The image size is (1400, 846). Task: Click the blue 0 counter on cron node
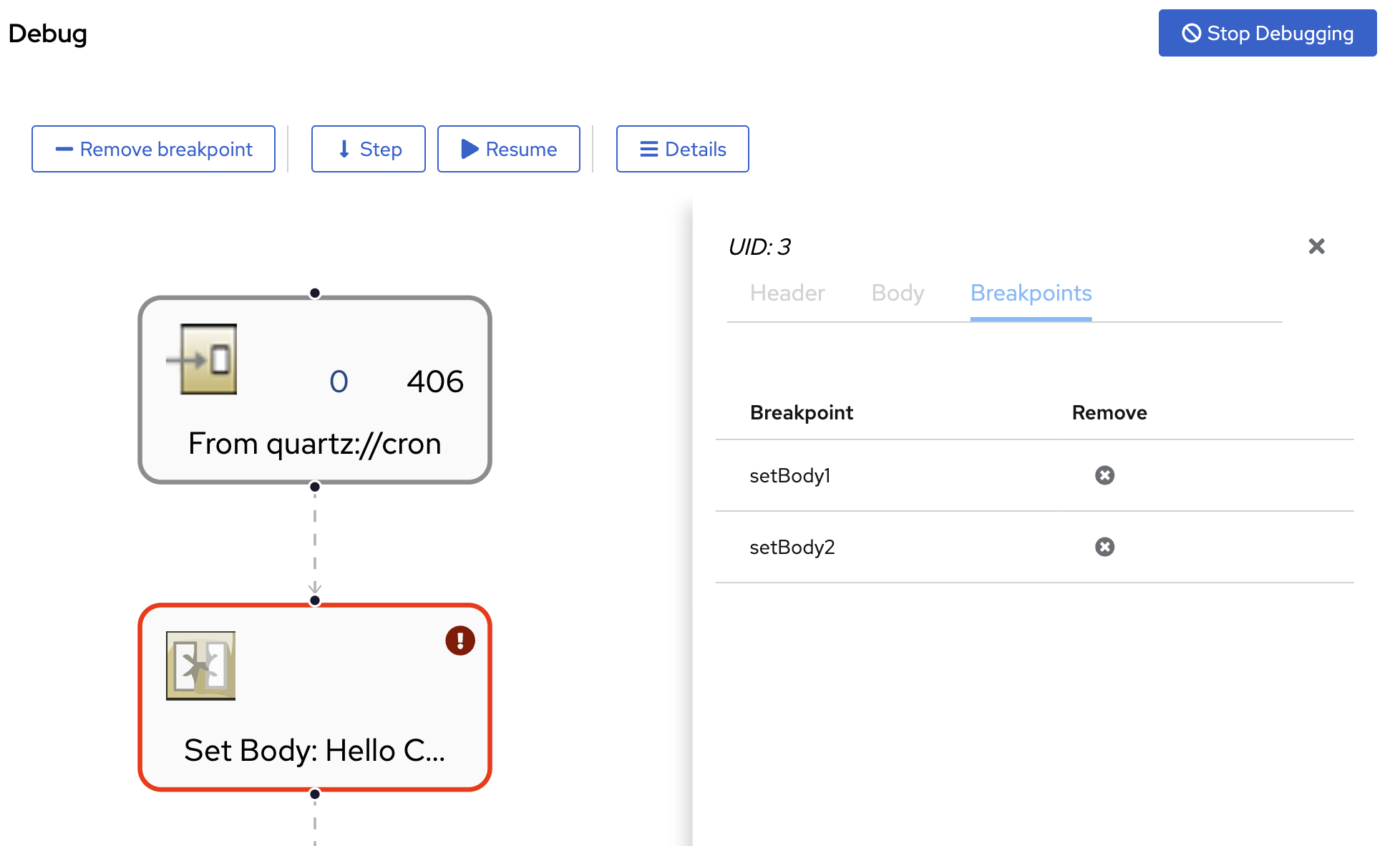[339, 381]
